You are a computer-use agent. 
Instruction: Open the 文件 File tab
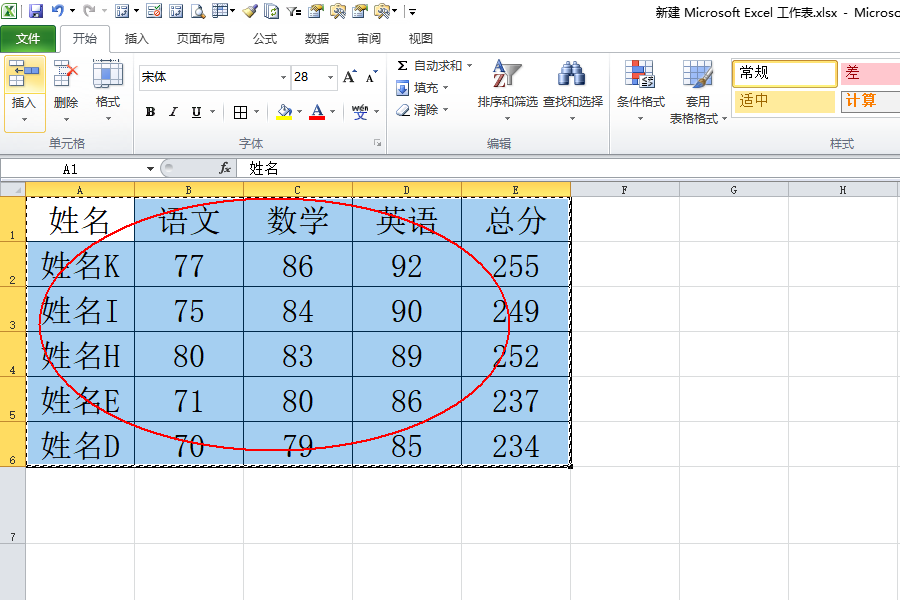click(28, 38)
